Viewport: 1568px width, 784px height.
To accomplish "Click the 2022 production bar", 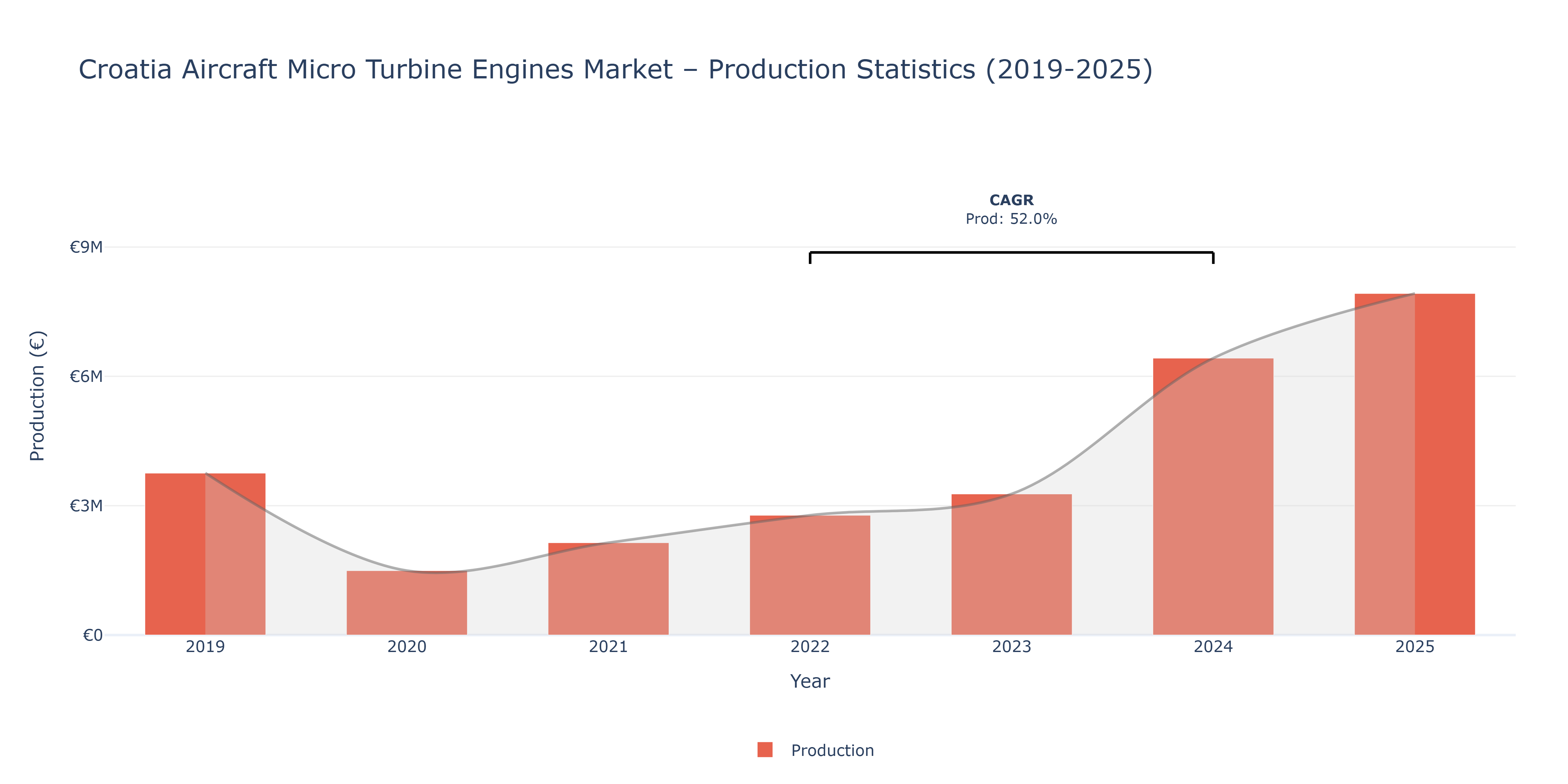I will coord(809,575).
